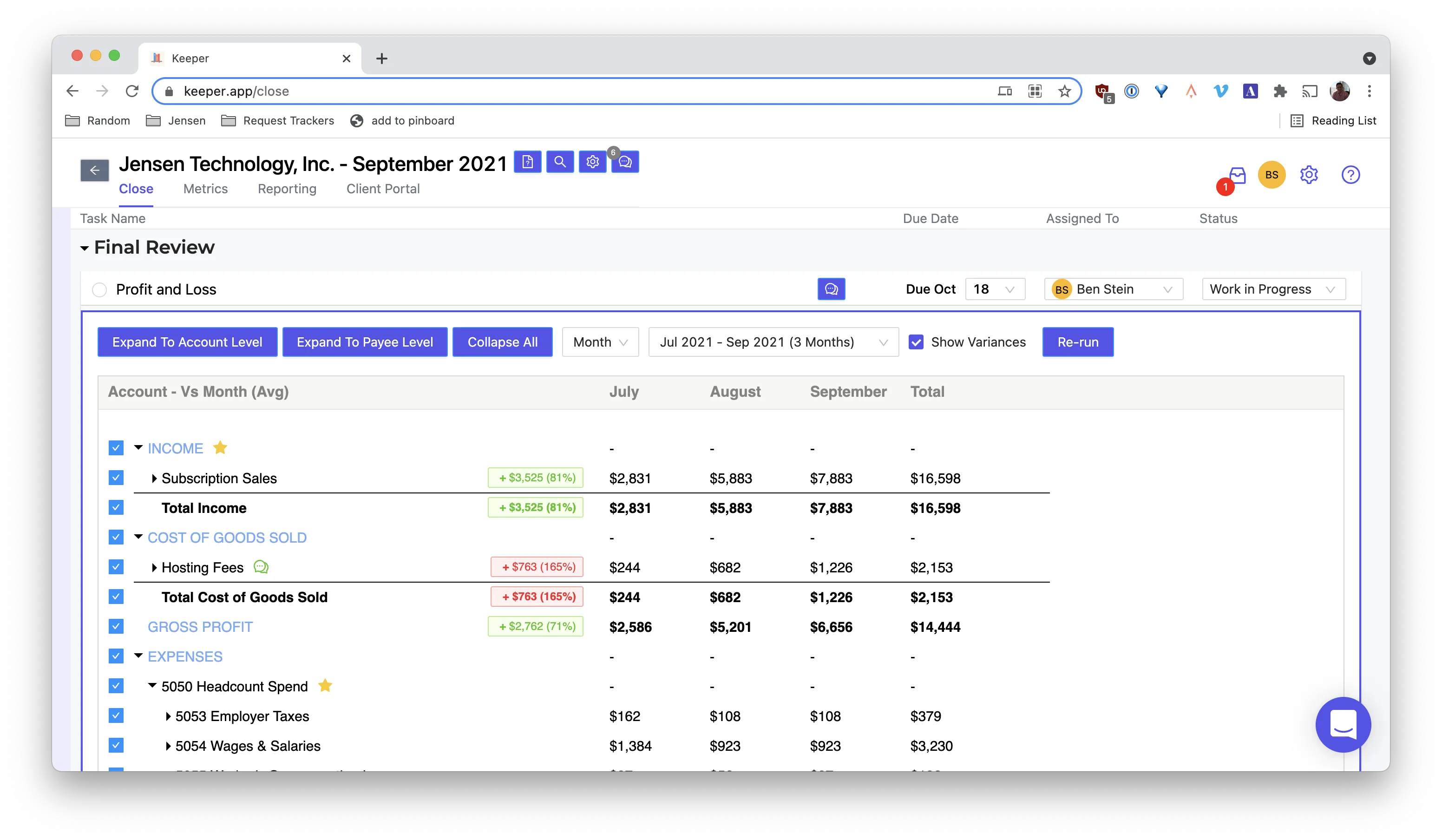Collapse the EXPENSES section arrow

point(138,656)
